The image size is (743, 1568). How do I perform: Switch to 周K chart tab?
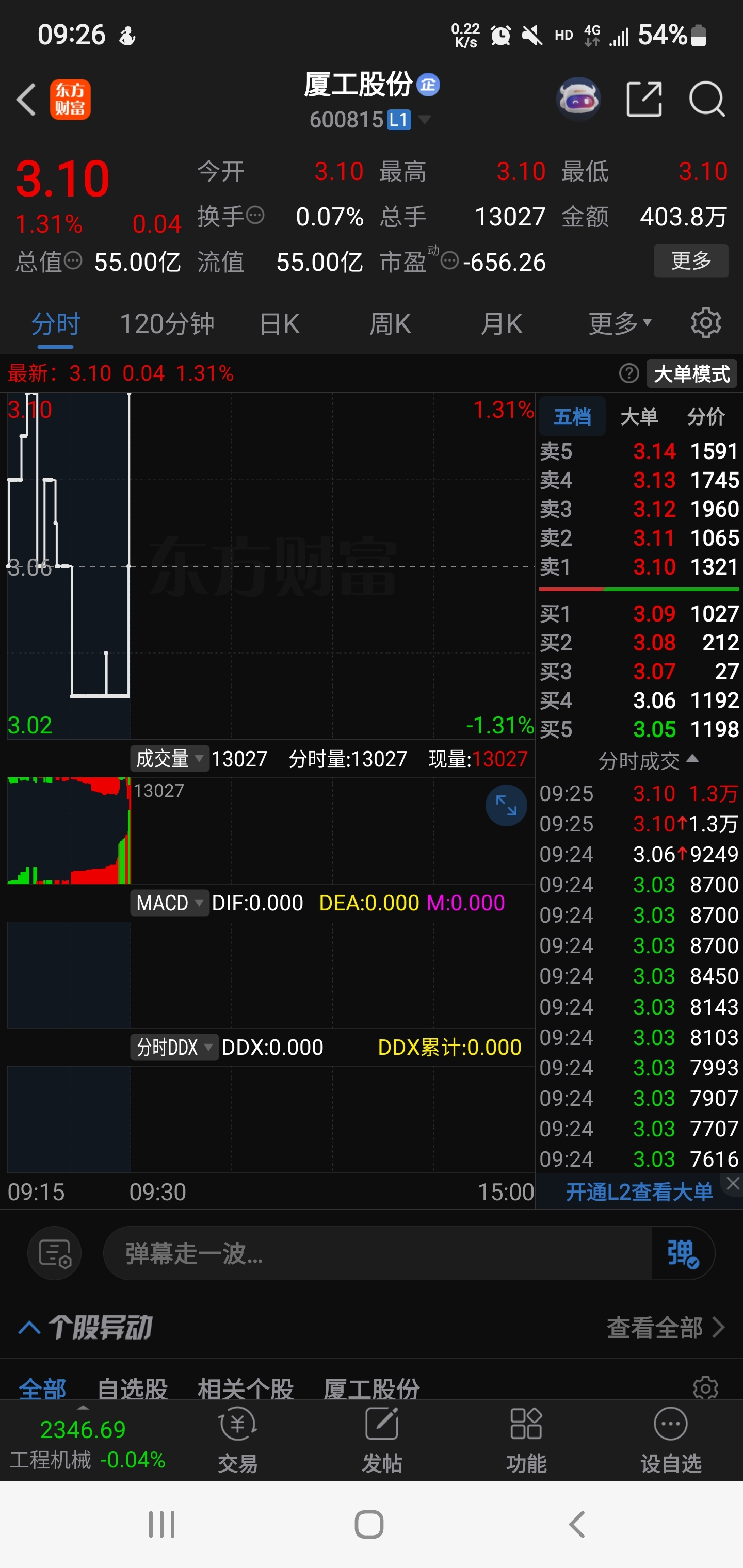pyautogui.click(x=391, y=323)
